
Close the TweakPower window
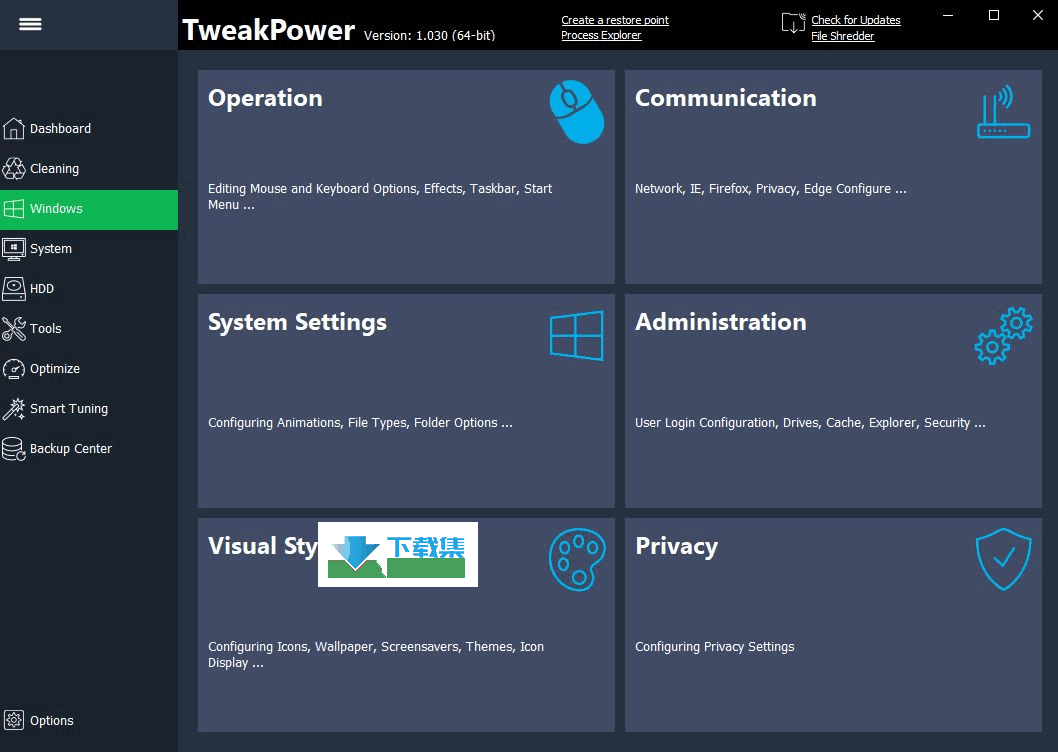[1038, 15]
